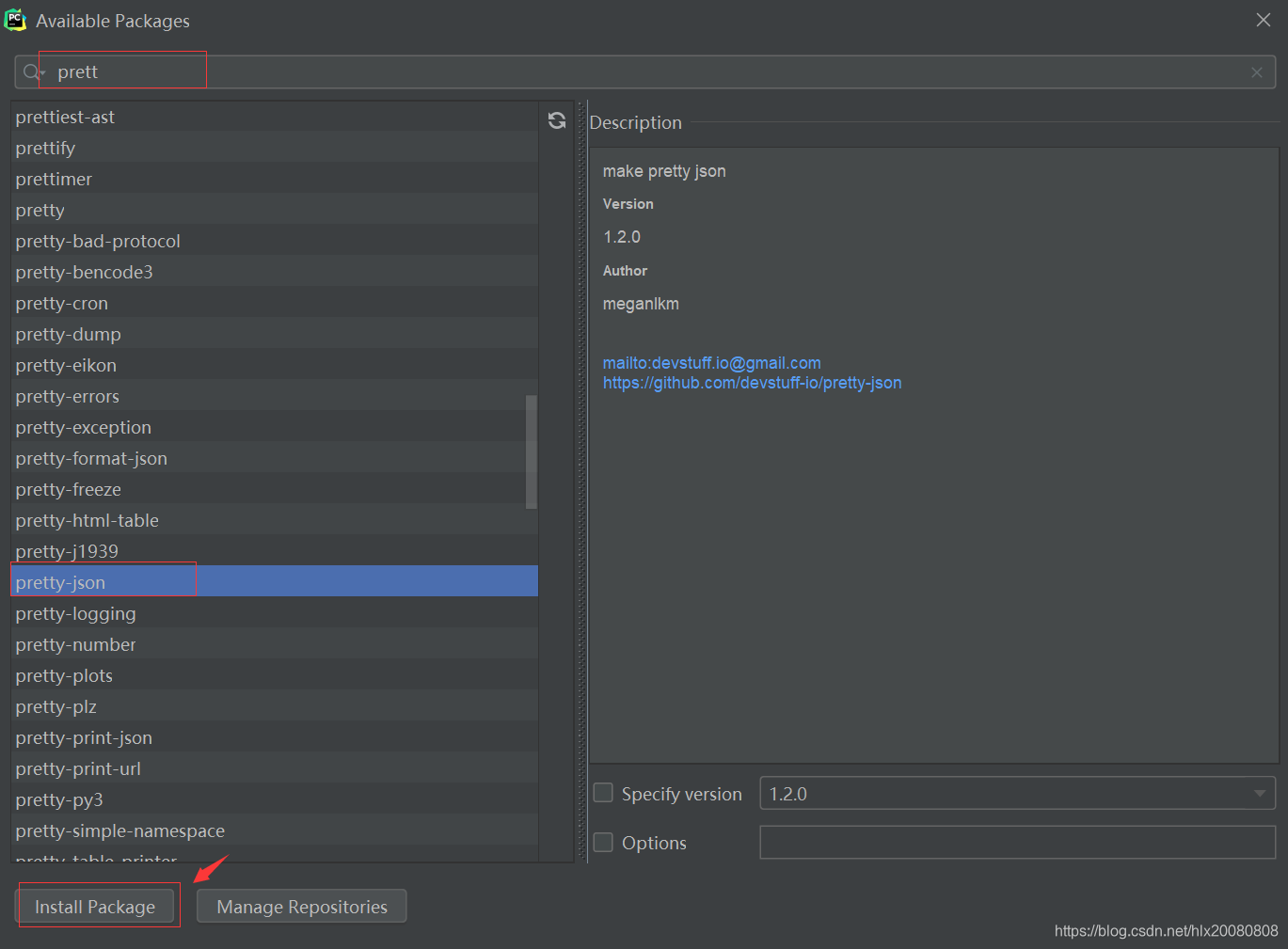1288x949 pixels.
Task: Select the pretty-logging package
Action: click(275, 613)
